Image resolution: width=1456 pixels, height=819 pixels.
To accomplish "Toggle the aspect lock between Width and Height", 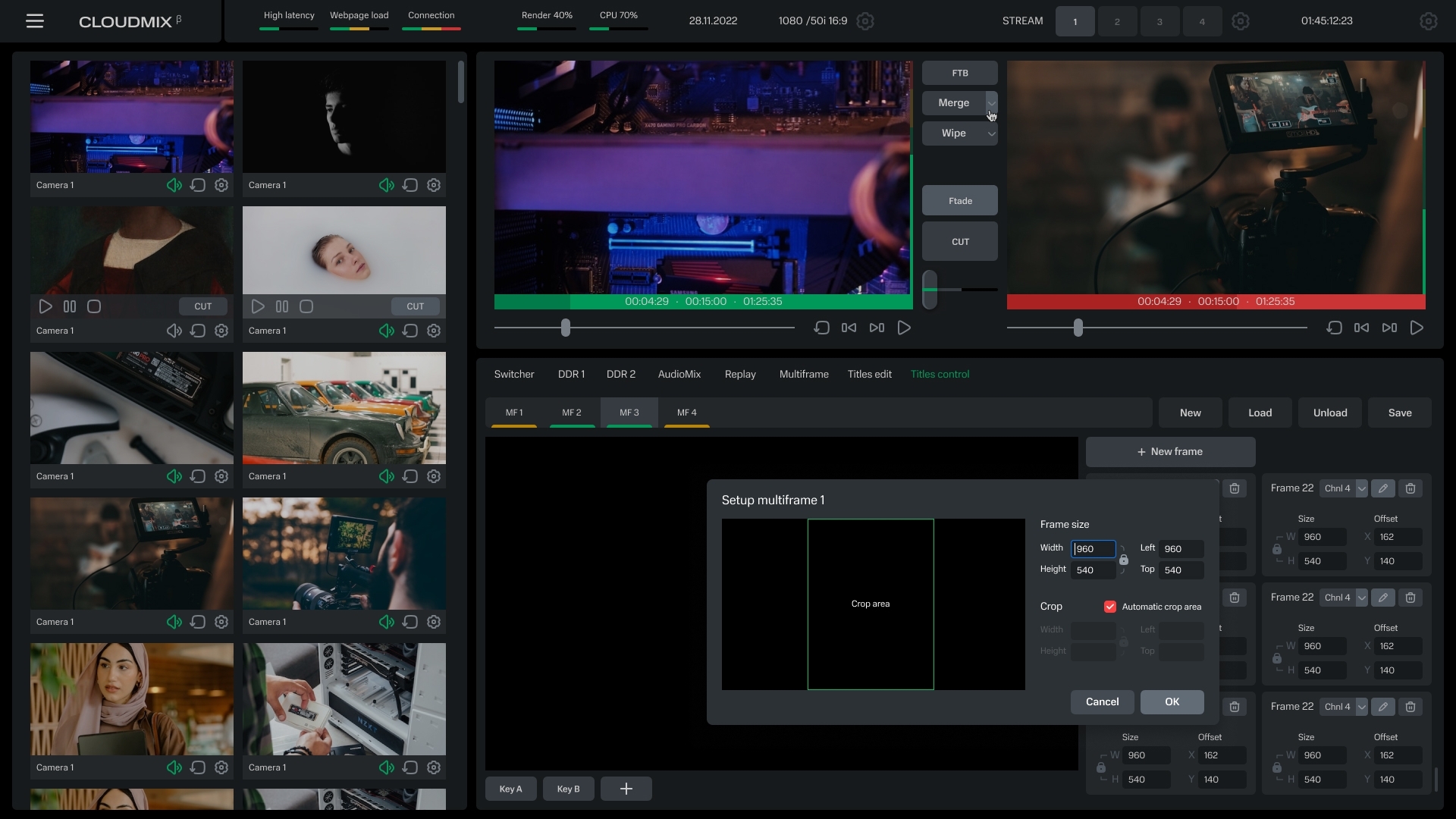I will [x=1125, y=560].
